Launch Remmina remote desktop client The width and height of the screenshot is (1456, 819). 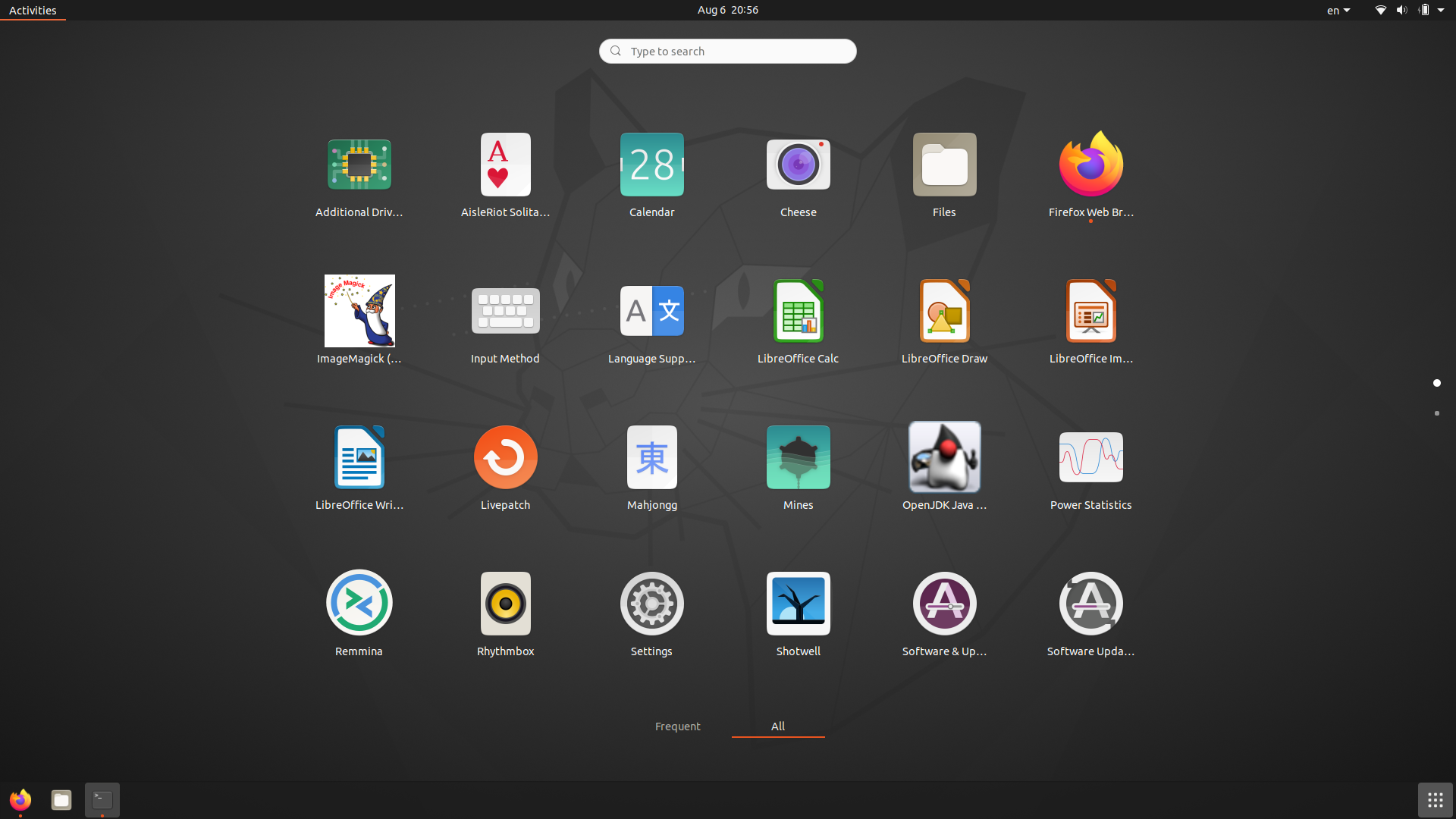coord(359,604)
